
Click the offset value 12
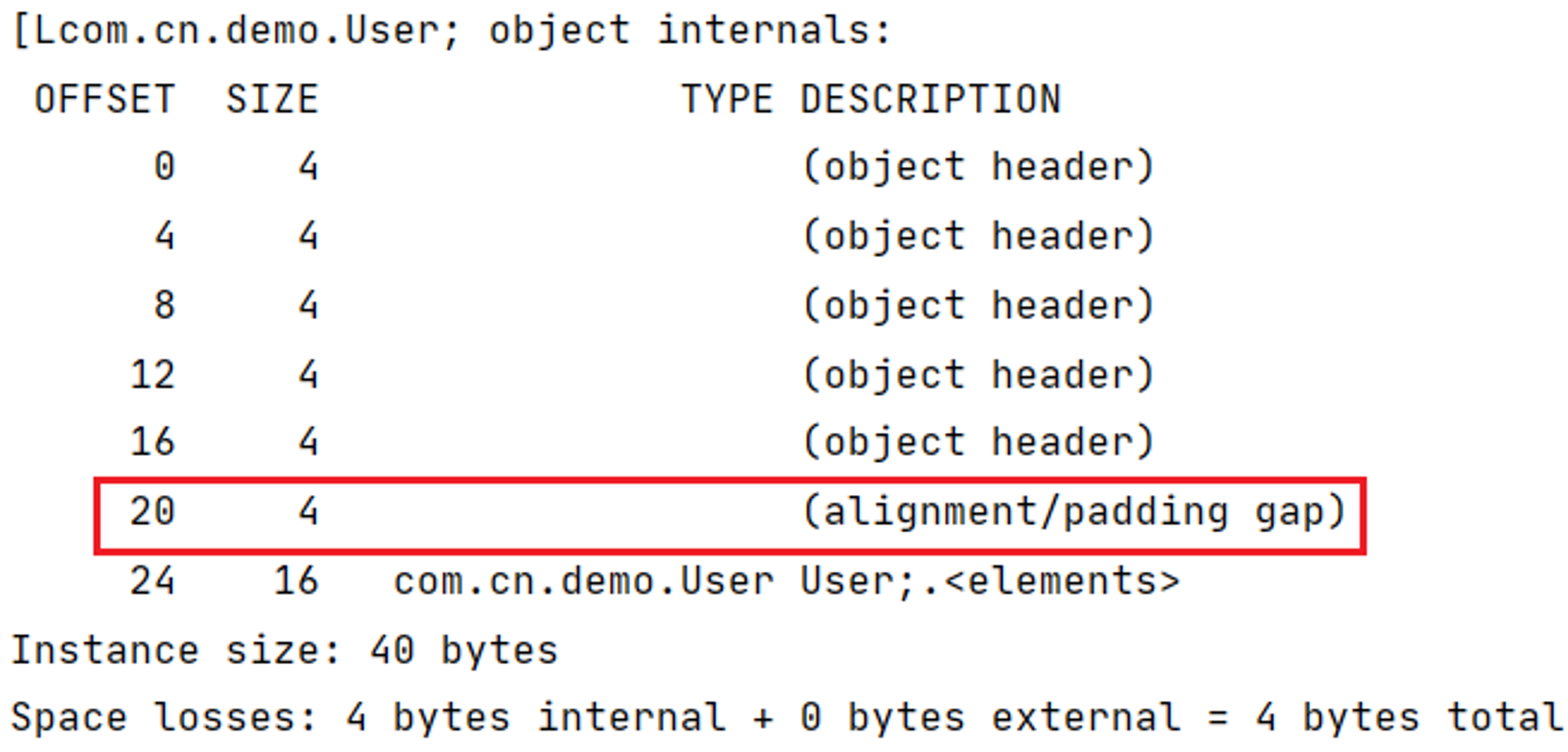(152, 374)
